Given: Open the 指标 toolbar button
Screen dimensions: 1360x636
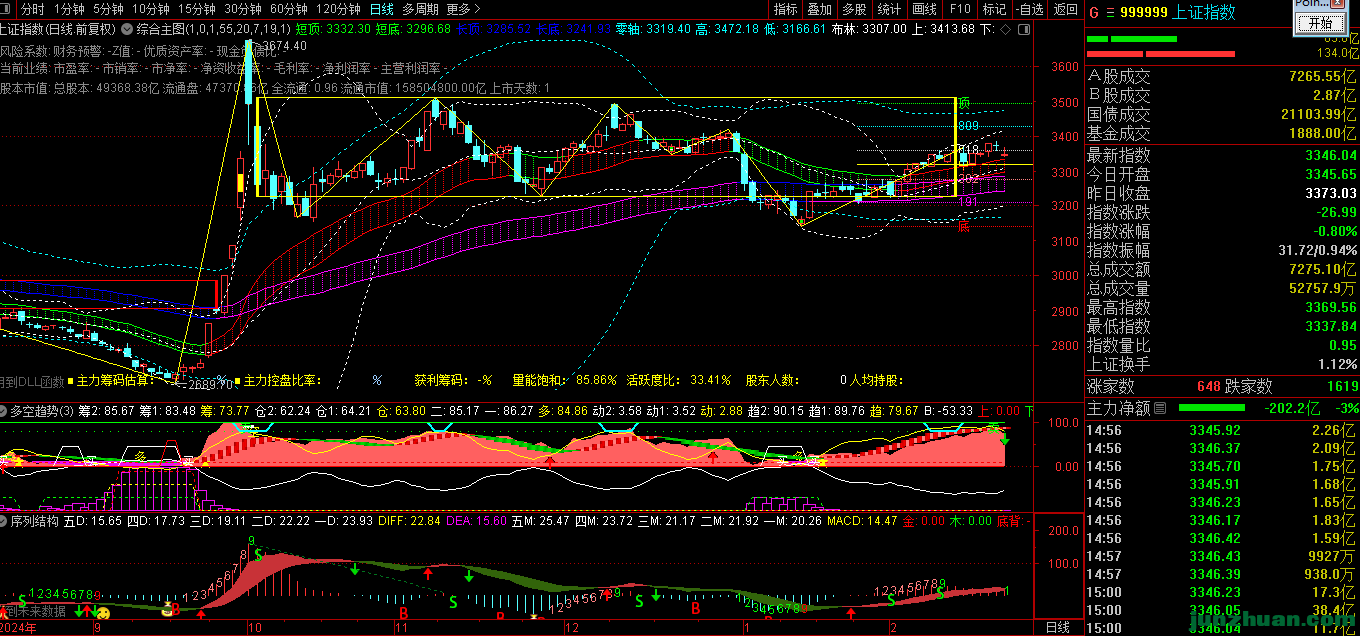Looking at the screenshot, I should click(x=786, y=9).
